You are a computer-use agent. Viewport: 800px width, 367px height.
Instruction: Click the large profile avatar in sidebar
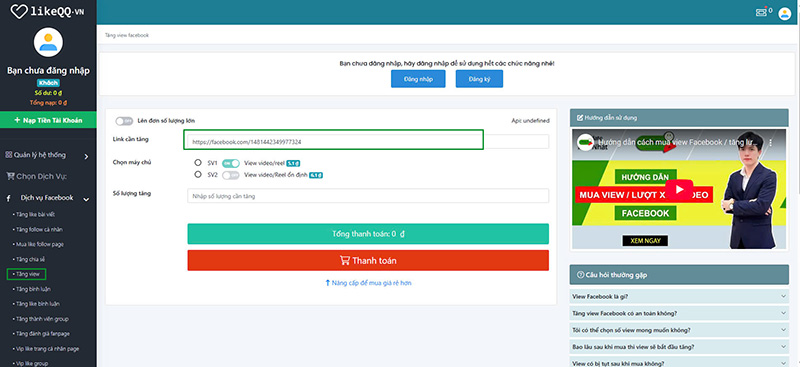pos(48,42)
